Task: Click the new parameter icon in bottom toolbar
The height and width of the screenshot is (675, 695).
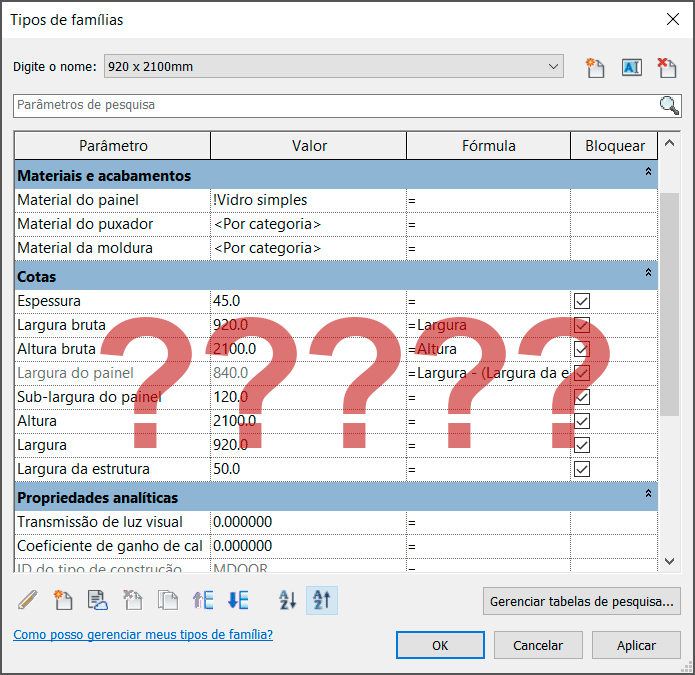Action: tap(63, 600)
